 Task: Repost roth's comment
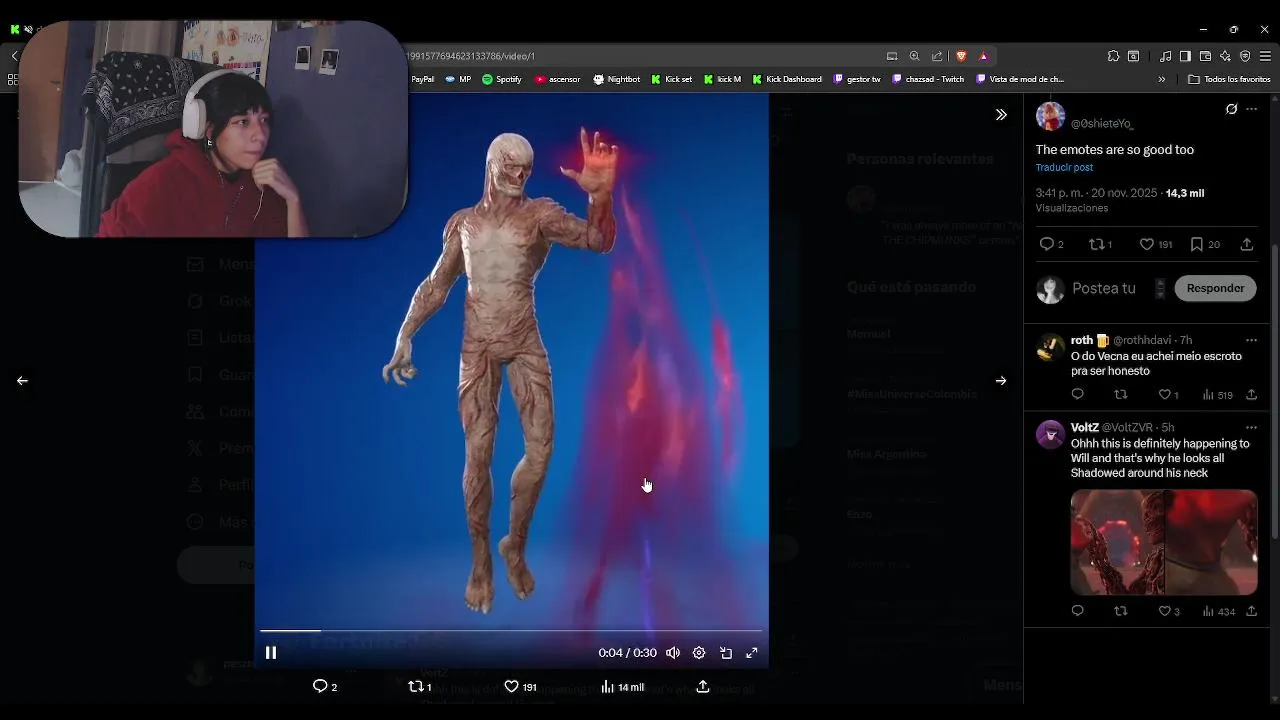1120,395
